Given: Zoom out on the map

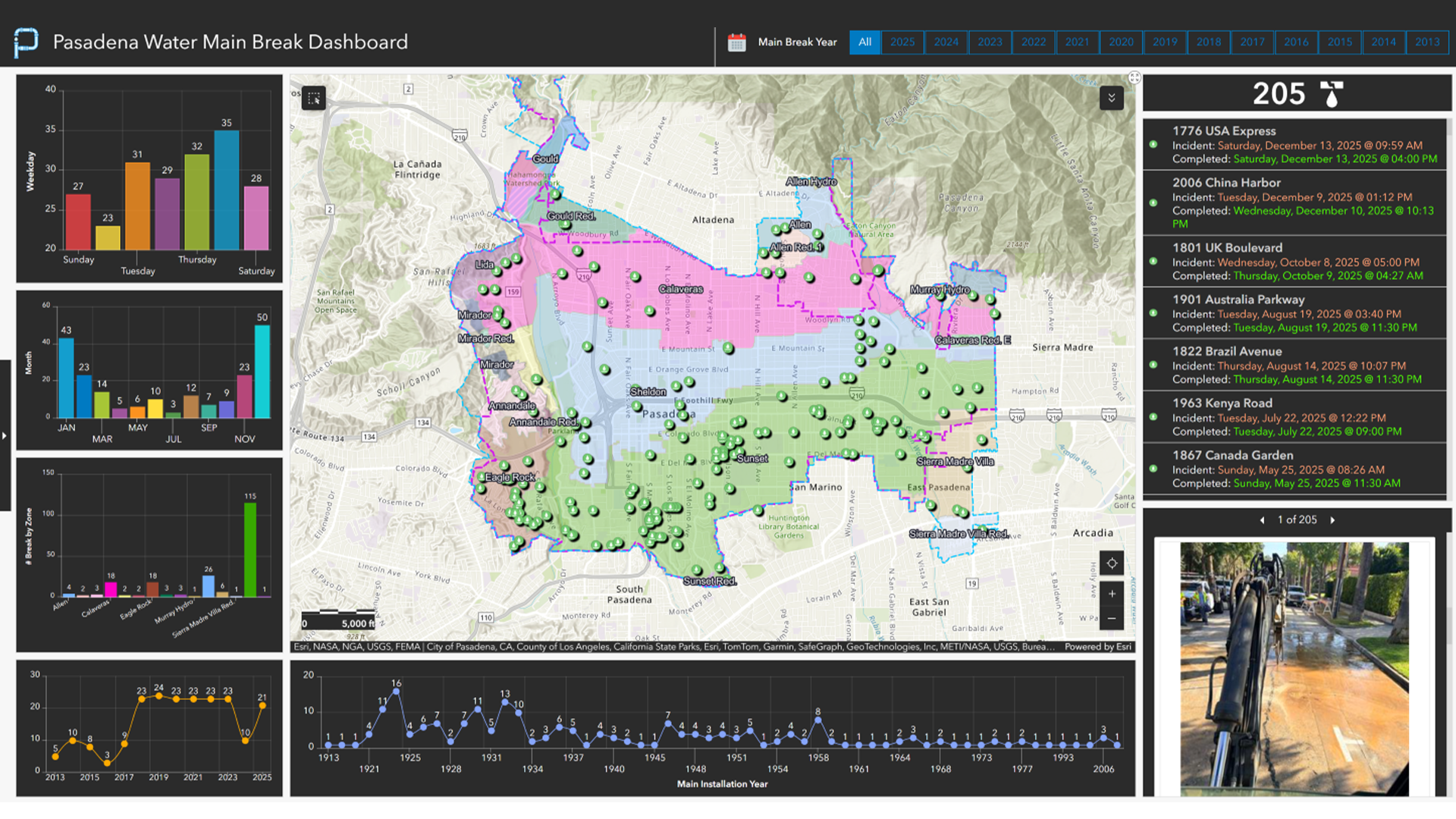Looking at the screenshot, I should coord(1111,618).
